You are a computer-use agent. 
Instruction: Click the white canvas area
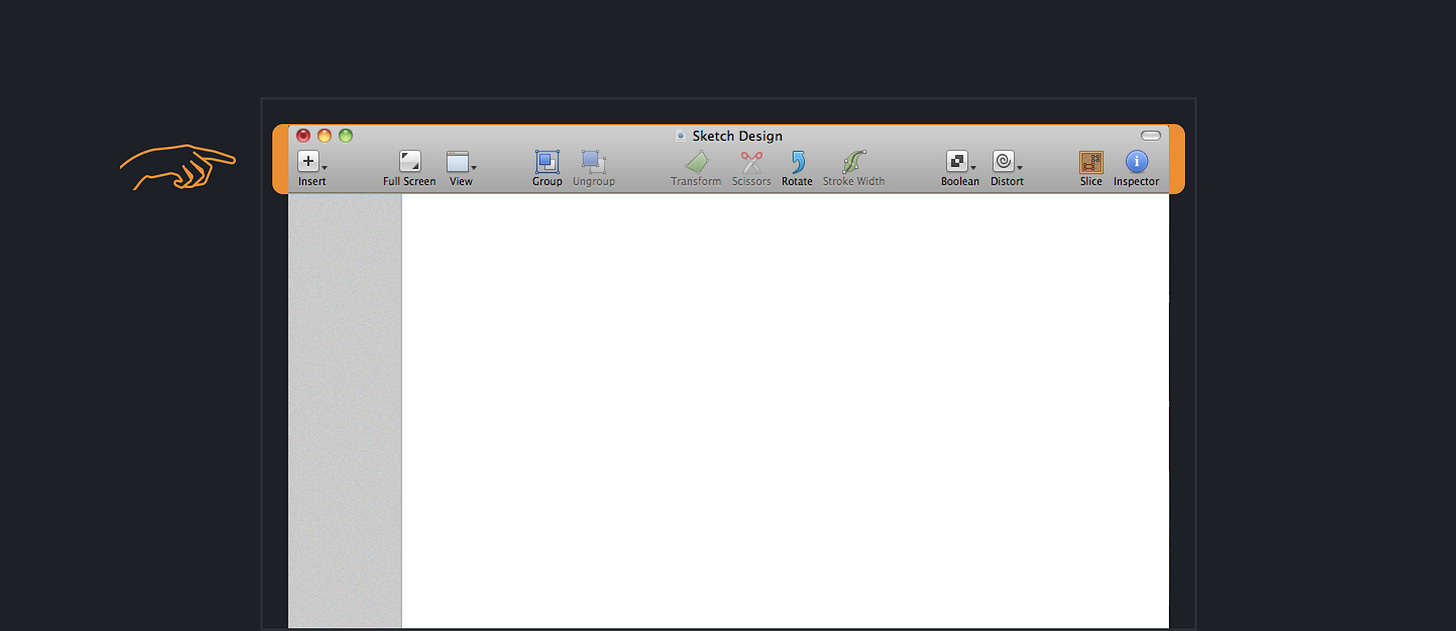[x=785, y=410]
